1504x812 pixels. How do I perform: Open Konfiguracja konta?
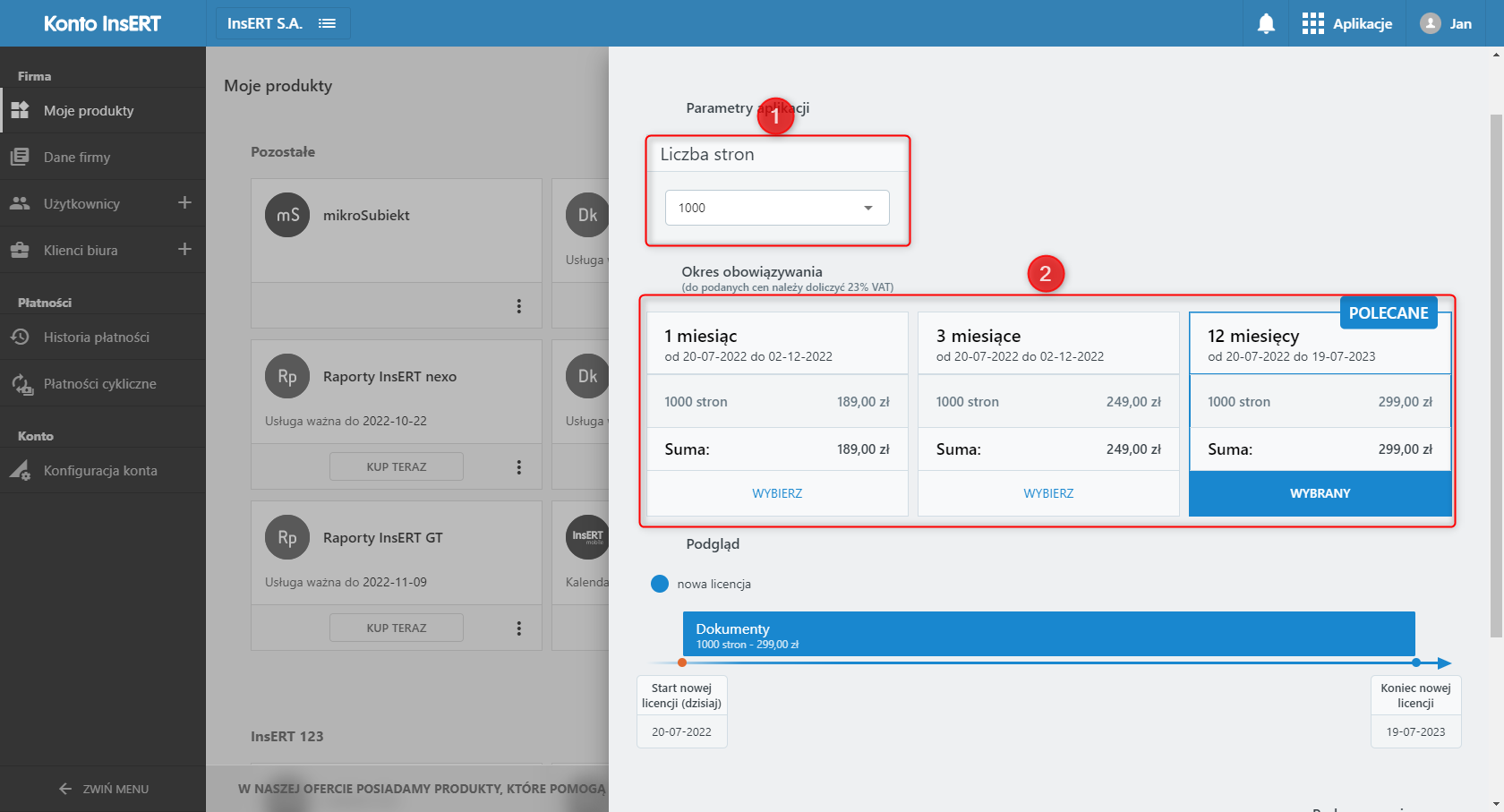[x=103, y=470]
